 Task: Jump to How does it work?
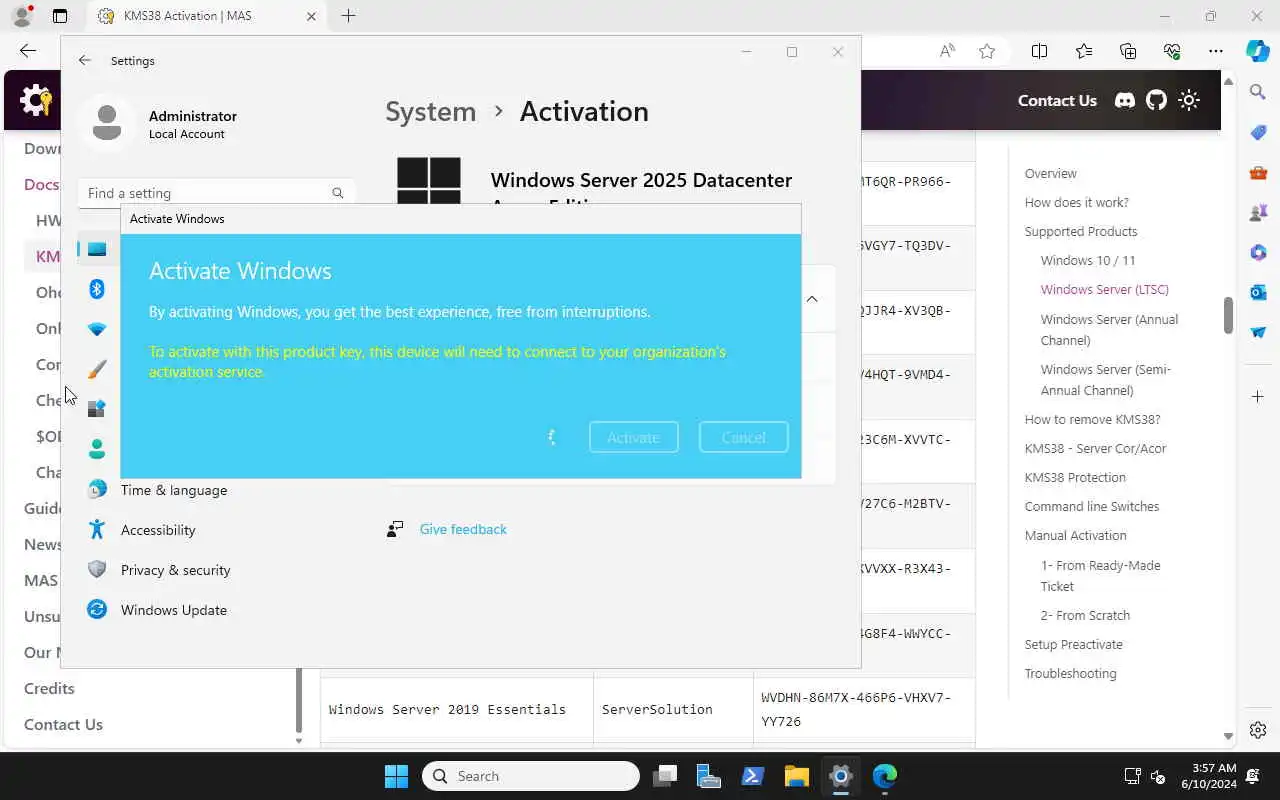(1076, 202)
